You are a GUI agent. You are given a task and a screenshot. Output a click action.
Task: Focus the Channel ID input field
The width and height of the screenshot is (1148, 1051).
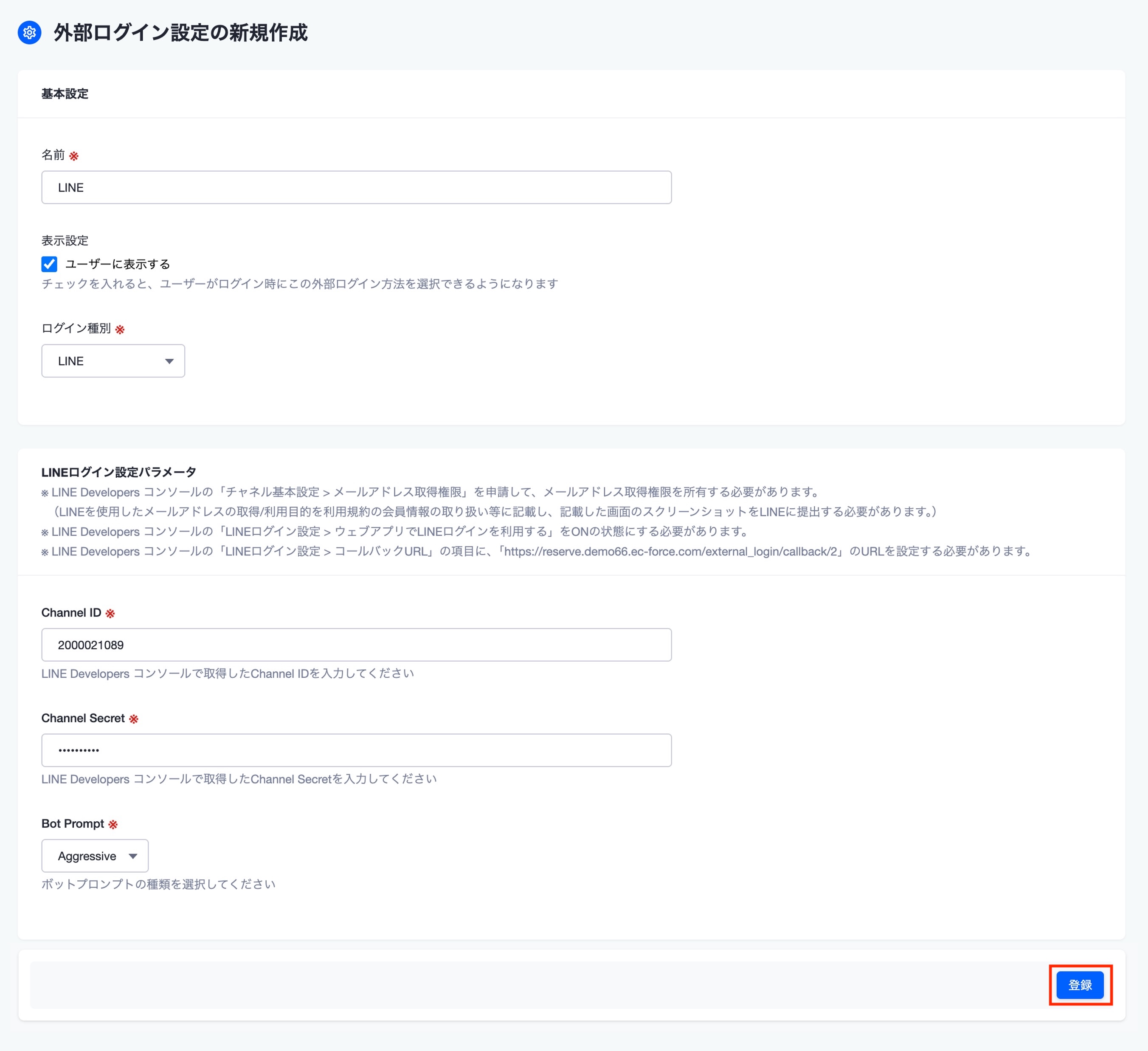(357, 645)
